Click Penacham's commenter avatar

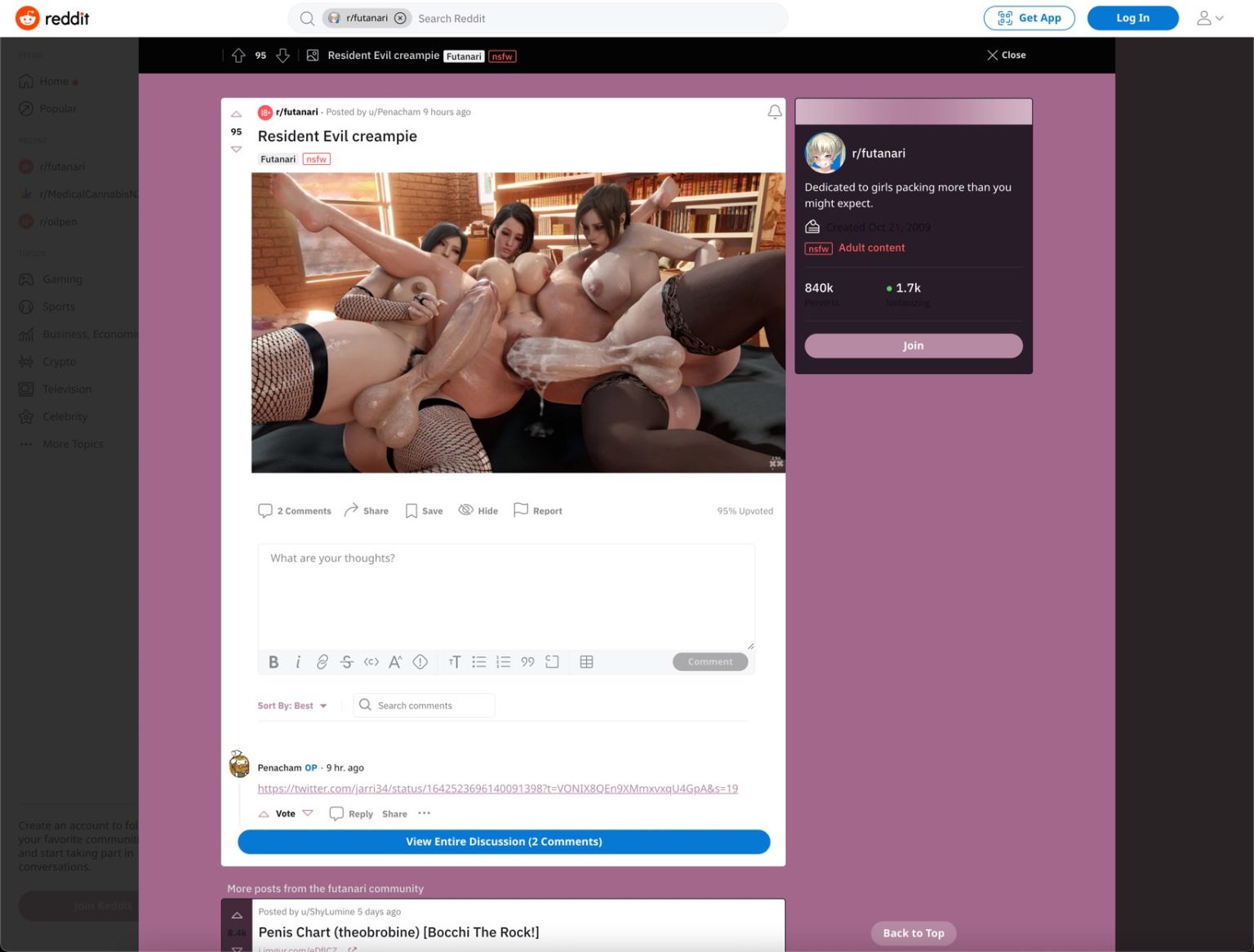(x=239, y=765)
